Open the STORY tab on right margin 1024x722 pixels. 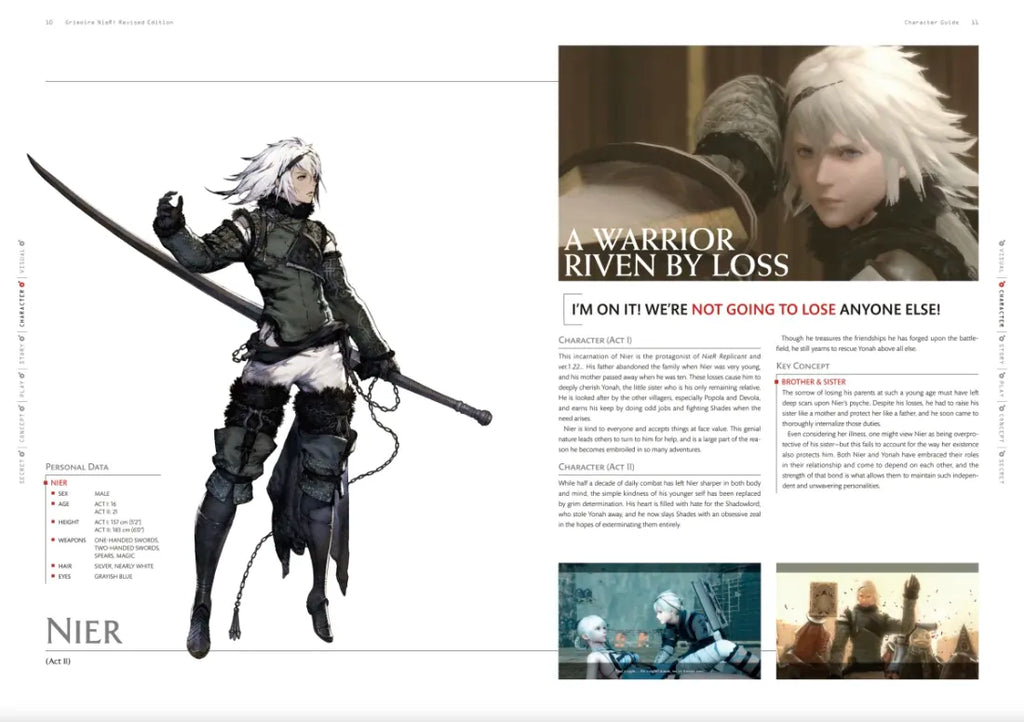click(x=1001, y=355)
